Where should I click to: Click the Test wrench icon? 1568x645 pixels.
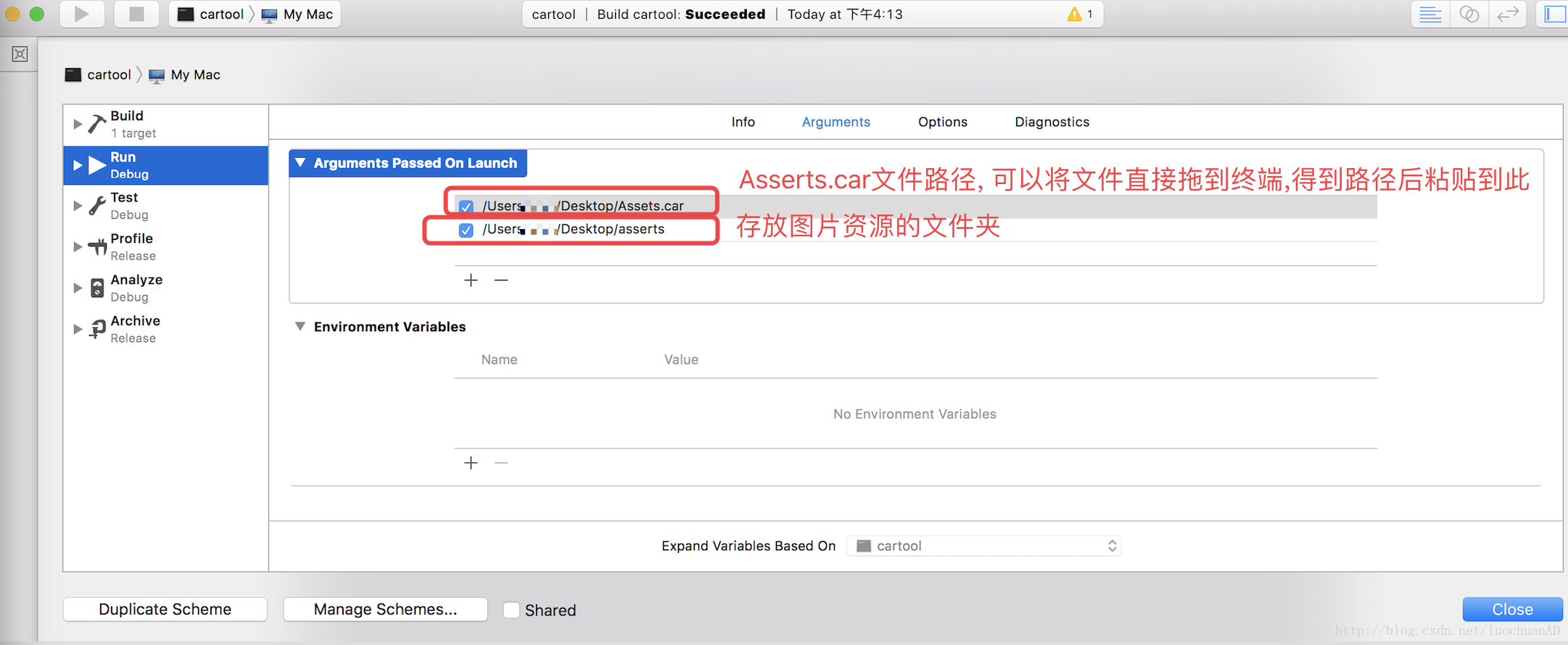97,206
